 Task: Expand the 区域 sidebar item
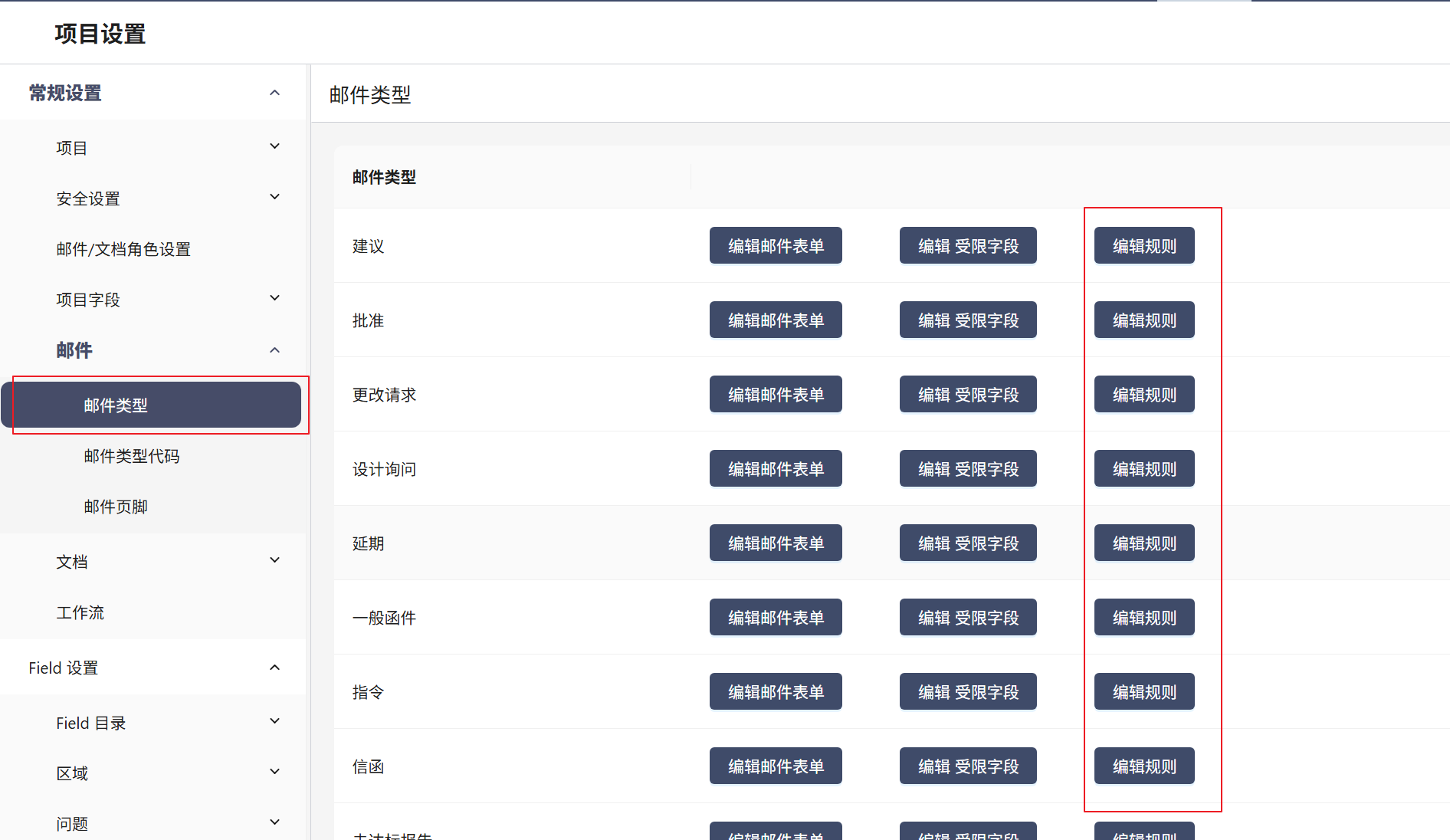274,772
